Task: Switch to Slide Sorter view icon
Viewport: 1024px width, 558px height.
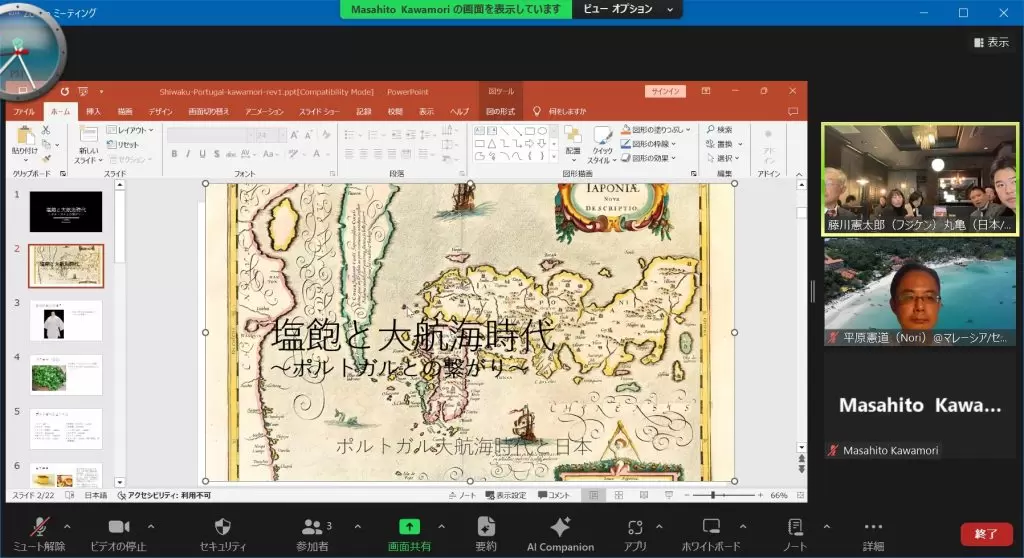Action: (618, 495)
